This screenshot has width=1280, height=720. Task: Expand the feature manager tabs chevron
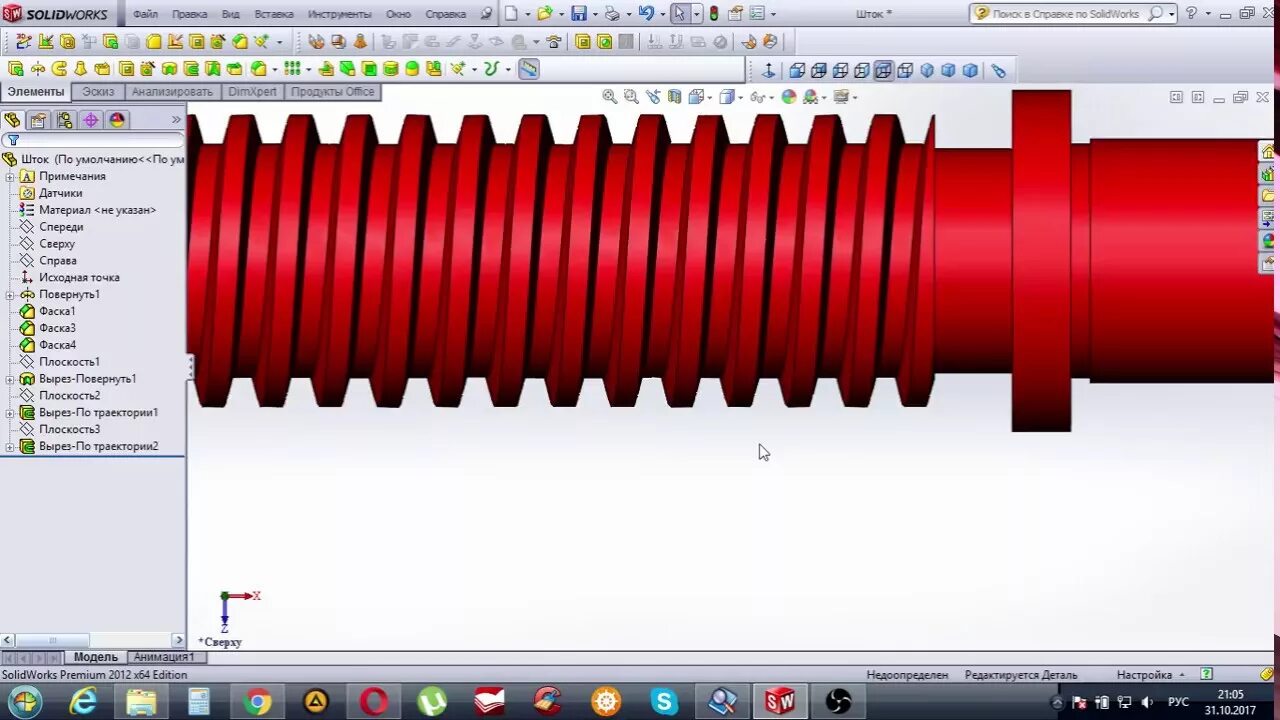pyautogui.click(x=176, y=120)
